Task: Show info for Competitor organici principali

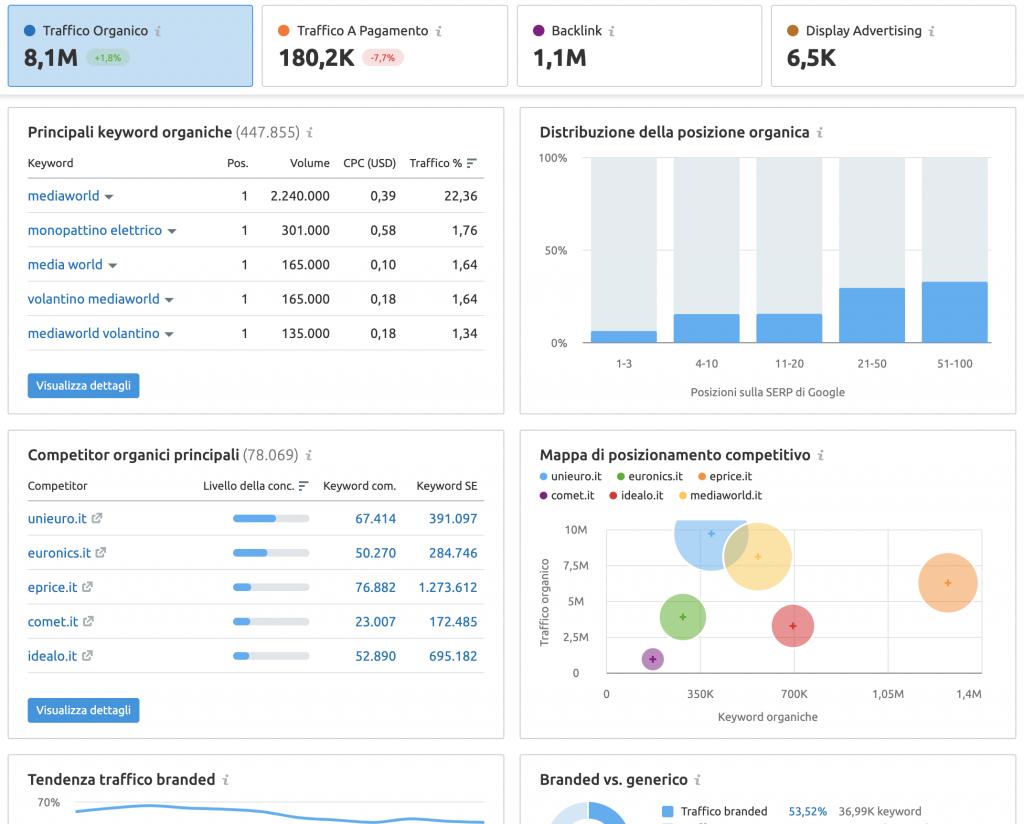Action: pos(309,455)
